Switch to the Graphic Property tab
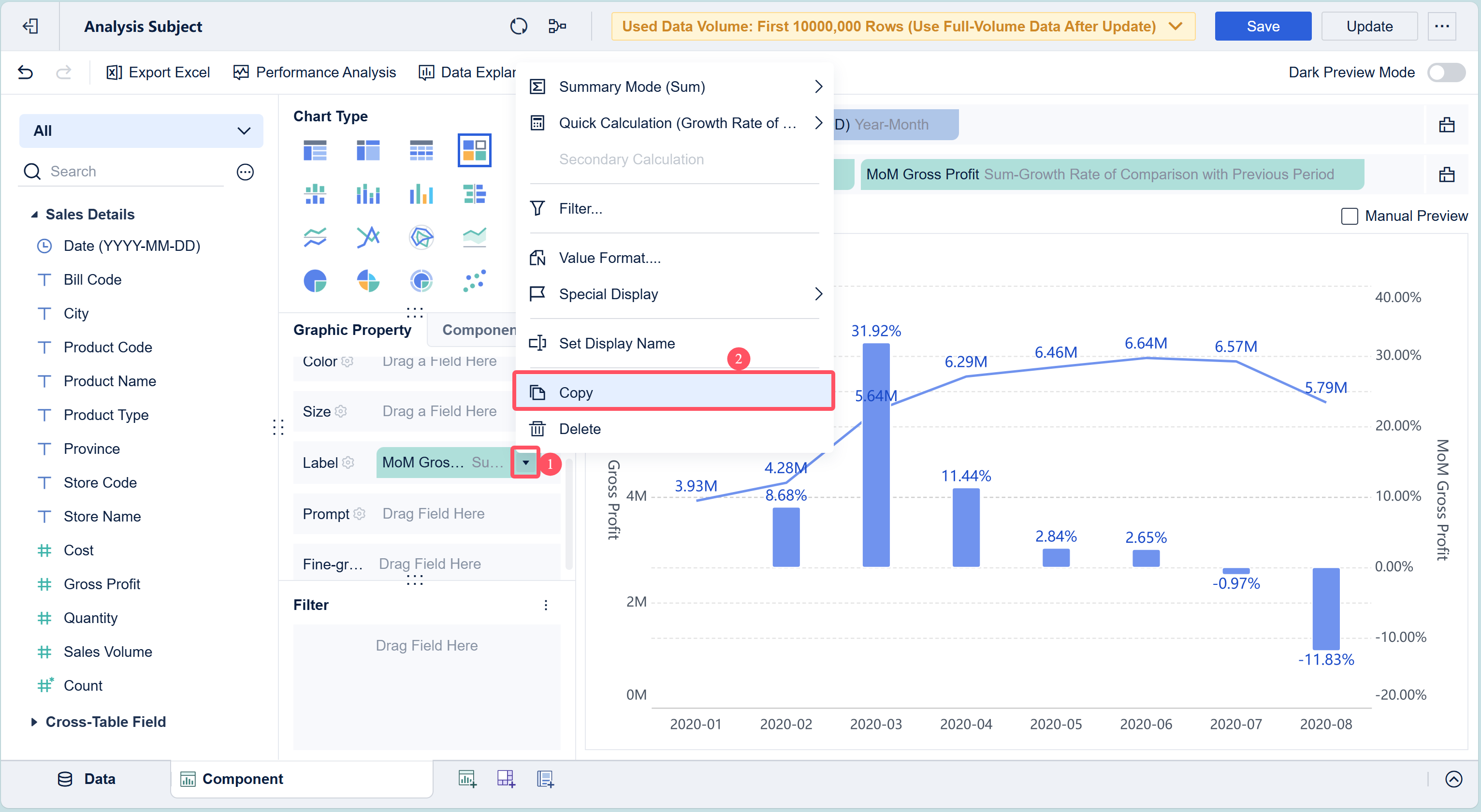 click(x=352, y=330)
